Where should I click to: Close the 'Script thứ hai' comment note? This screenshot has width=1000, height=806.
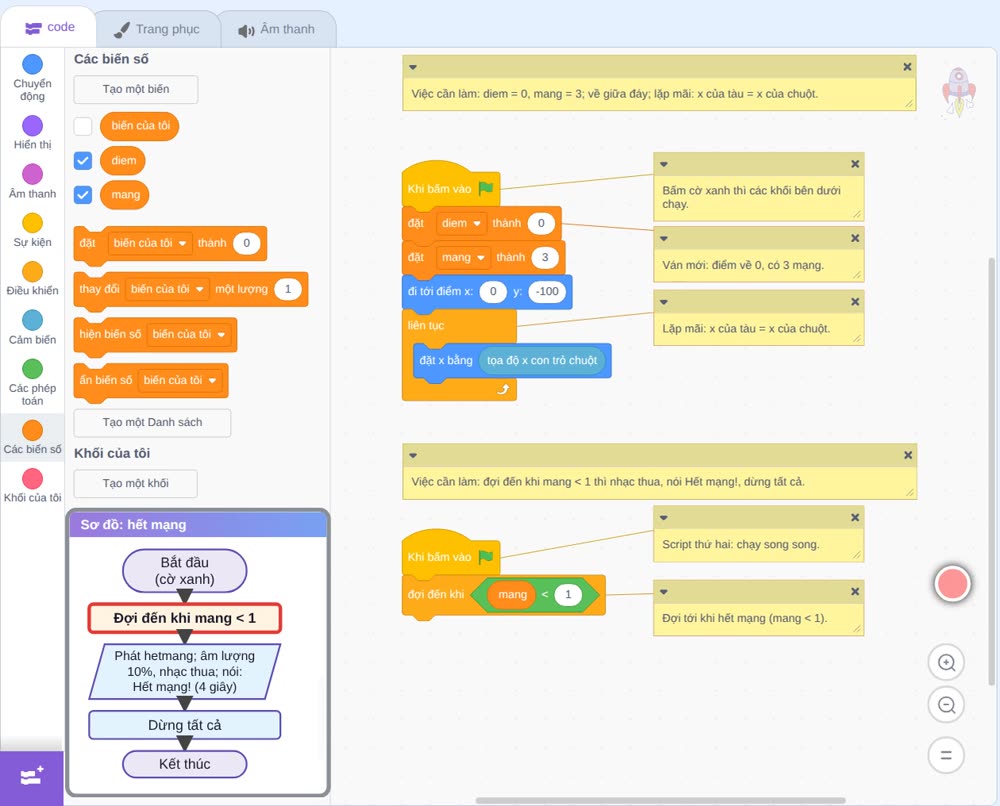[855, 517]
